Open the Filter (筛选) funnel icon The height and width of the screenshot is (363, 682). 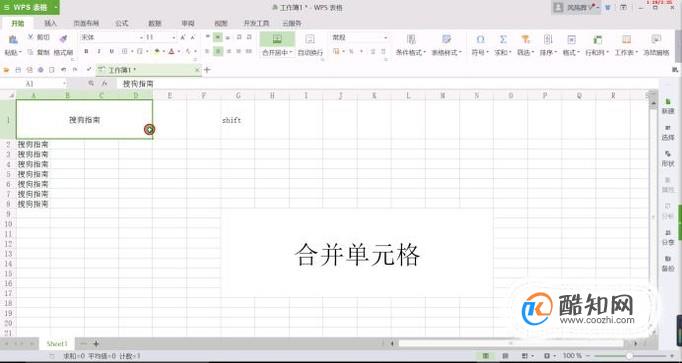pyautogui.click(x=525, y=40)
